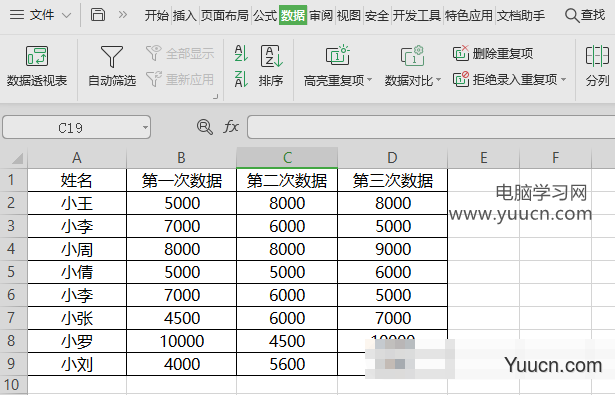Expand the 拒绝录入重复项 dropdown arrow
This screenshot has height=395, width=615.
(564, 80)
